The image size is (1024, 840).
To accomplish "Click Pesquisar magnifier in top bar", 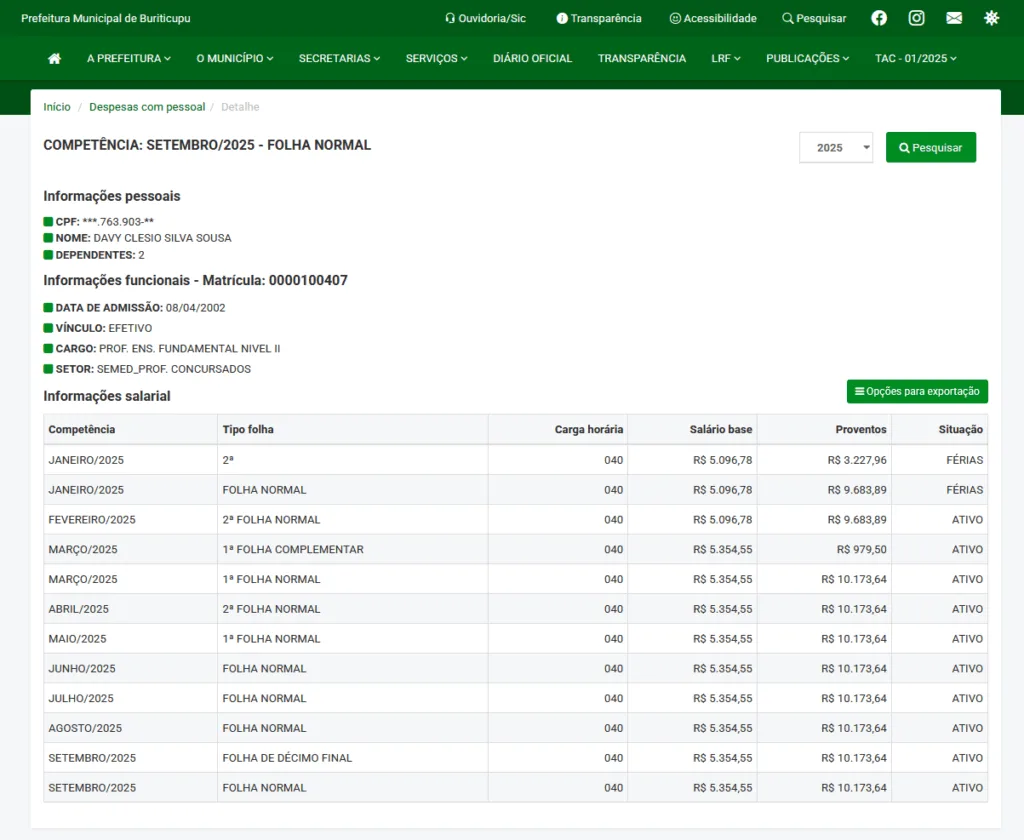I will point(814,18).
